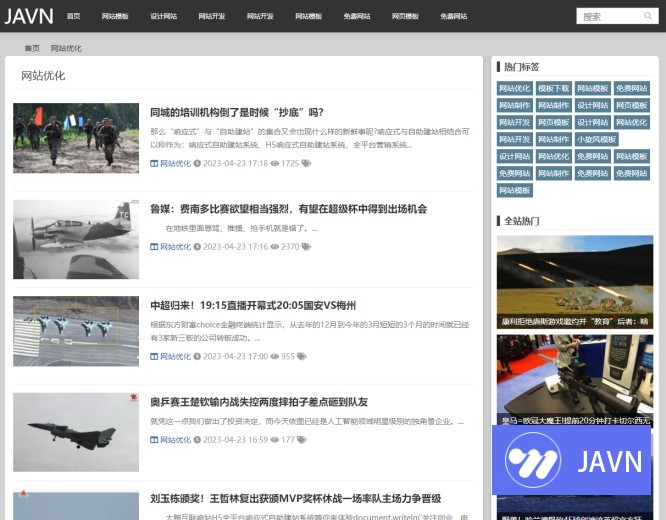Click the 网站优化 category link beside 2023-04-23 17:18
Screen dimensions: 666x520
[x=175, y=163]
